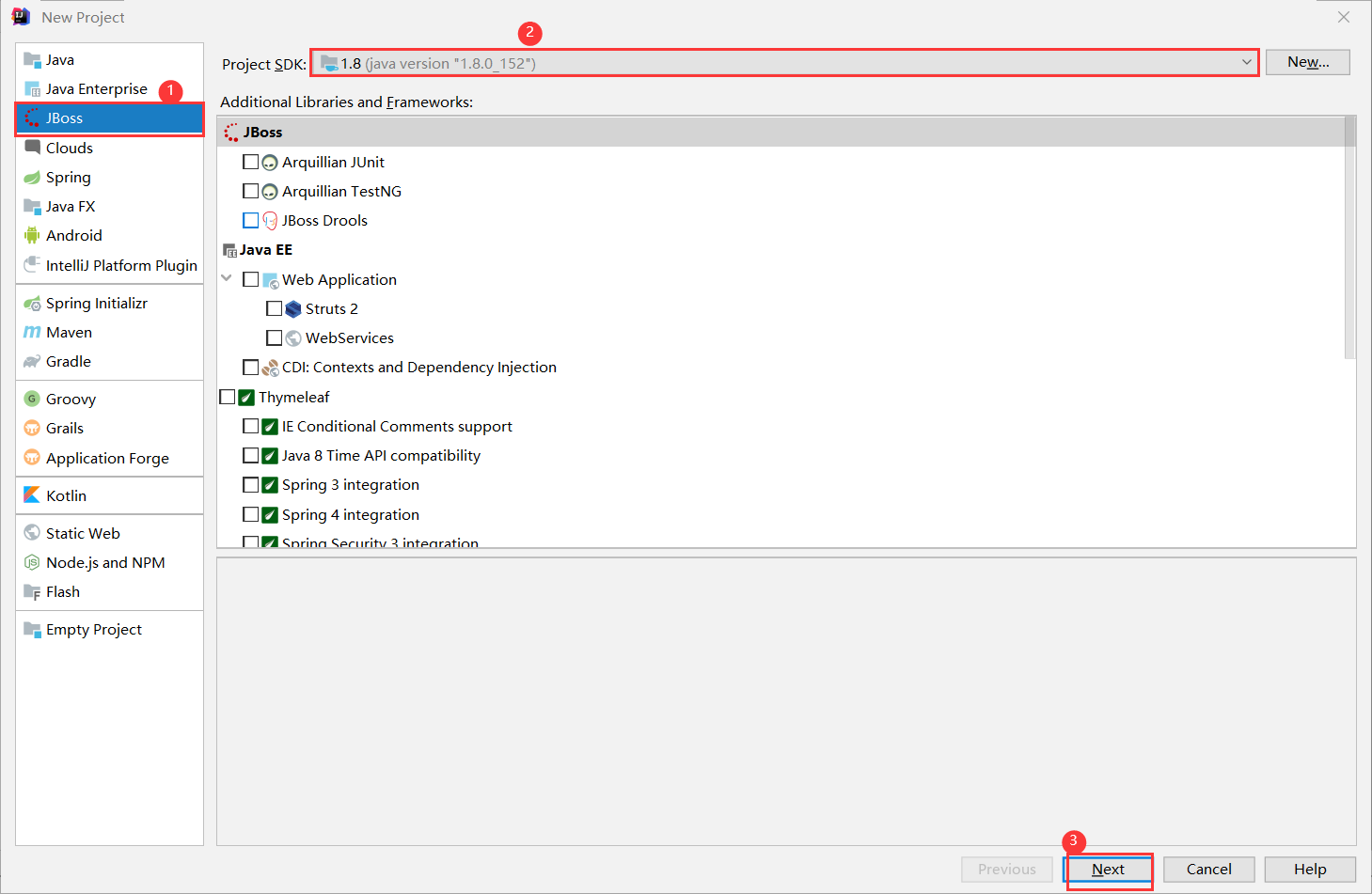
Task: Click the Grails icon
Action: click(x=32, y=429)
